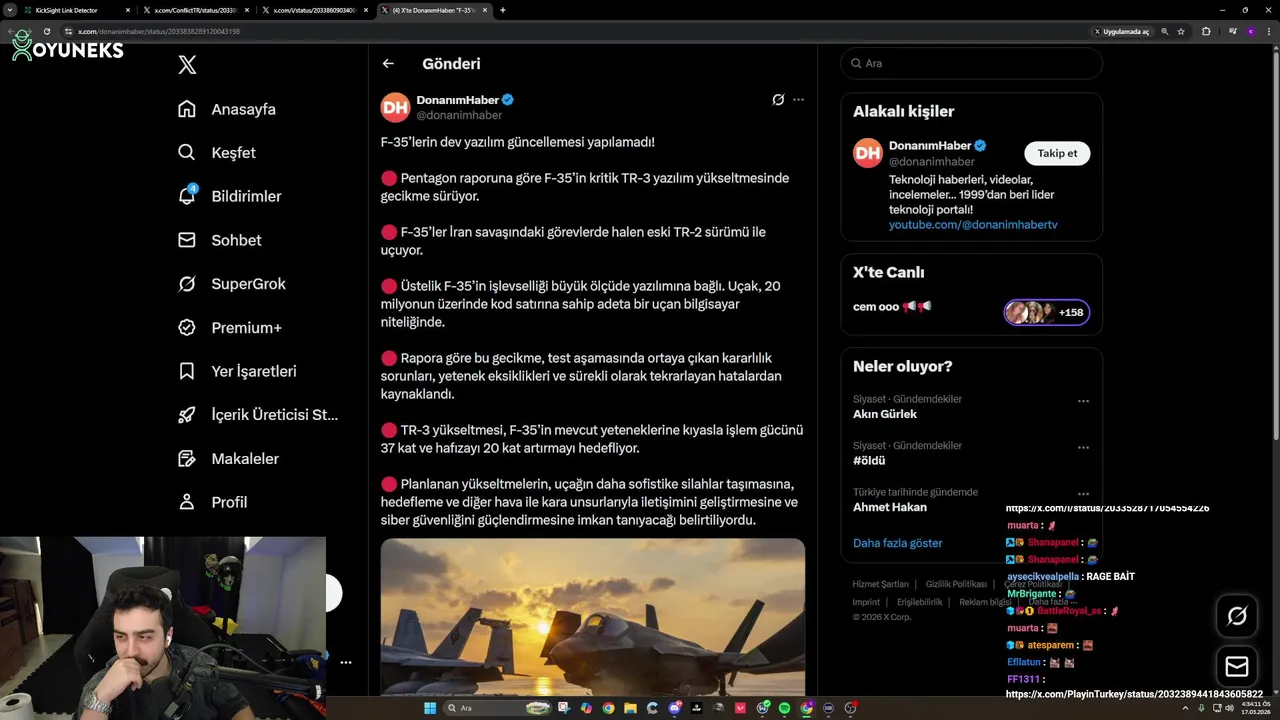Bookmark this page with star icon
1280x720 pixels.
(1181, 31)
